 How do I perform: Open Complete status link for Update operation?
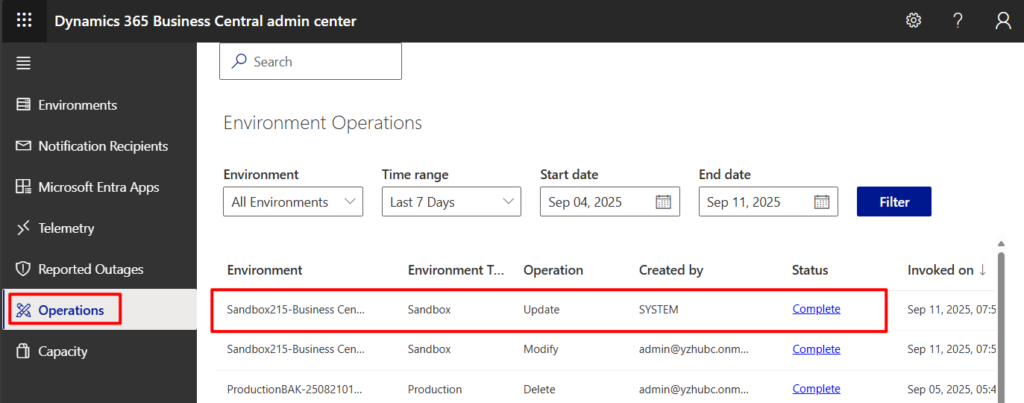816,309
